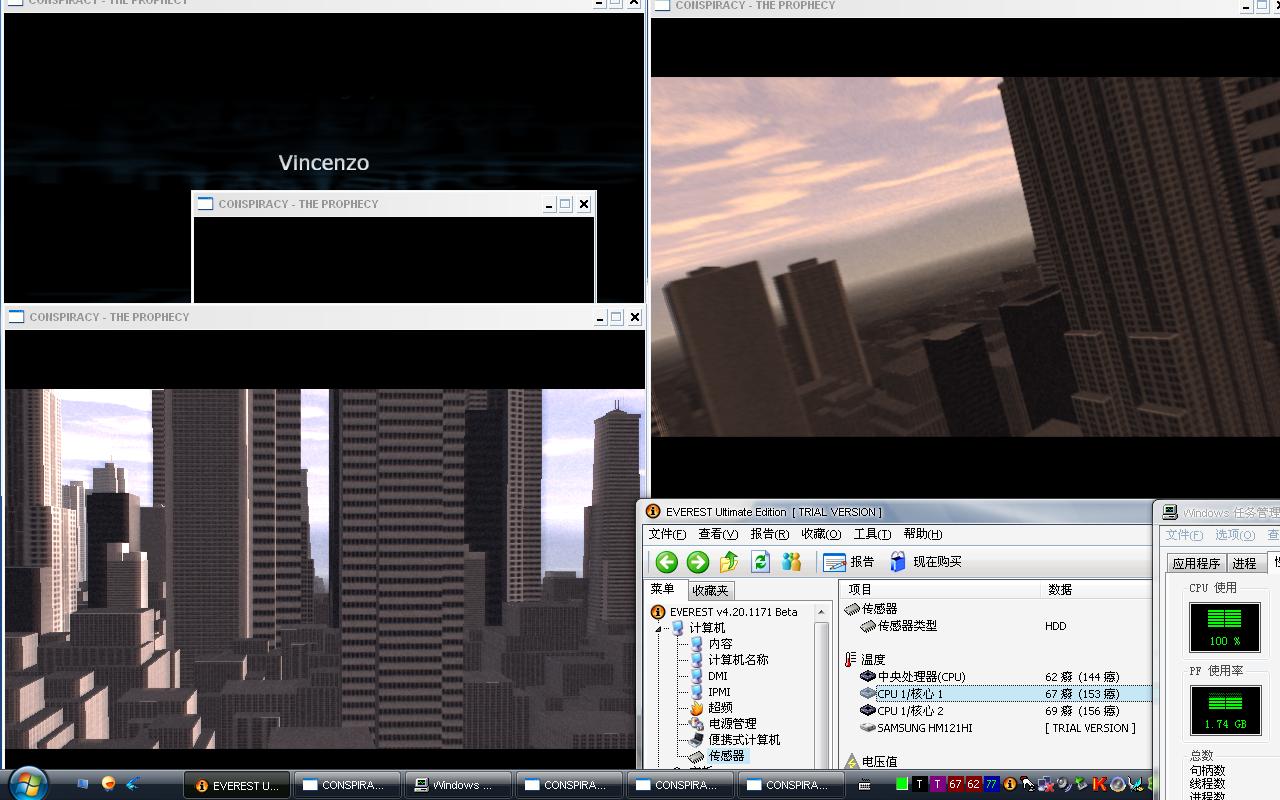1280x800 pixels.
Task: Click the PF 使用率 1.74 GB meter
Action: point(1224,710)
